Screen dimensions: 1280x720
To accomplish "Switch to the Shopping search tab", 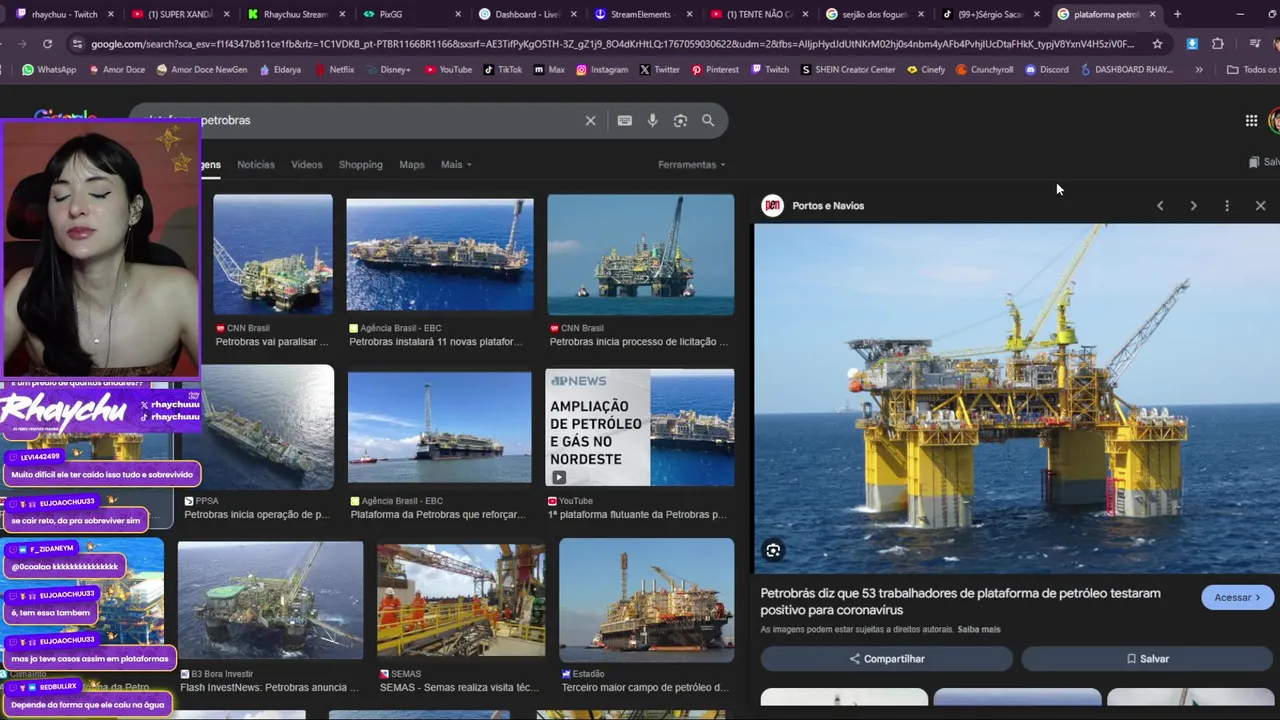I will point(361,164).
